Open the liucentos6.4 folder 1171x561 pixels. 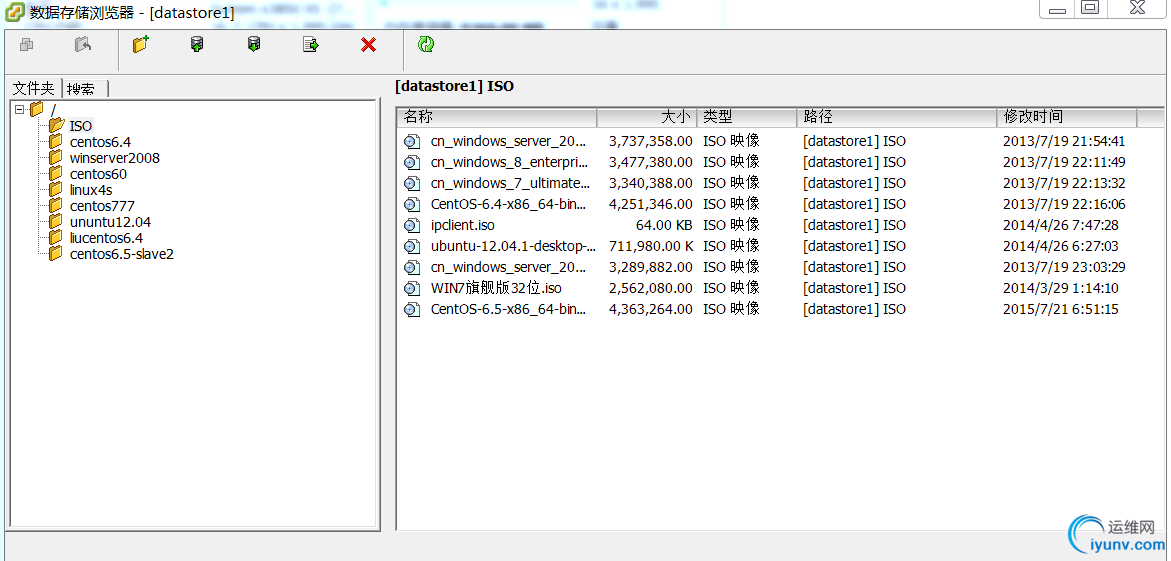click(106, 238)
